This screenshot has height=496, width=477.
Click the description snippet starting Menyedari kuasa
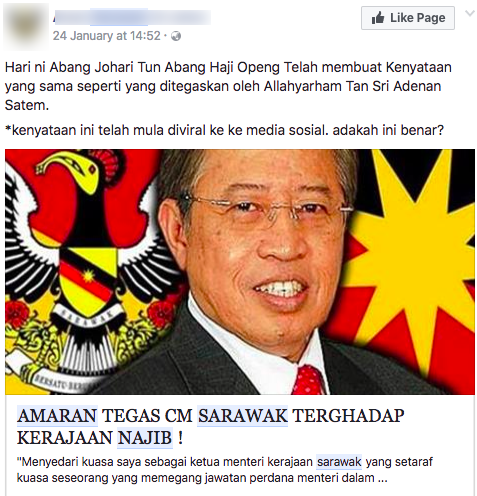pyautogui.click(x=224, y=470)
